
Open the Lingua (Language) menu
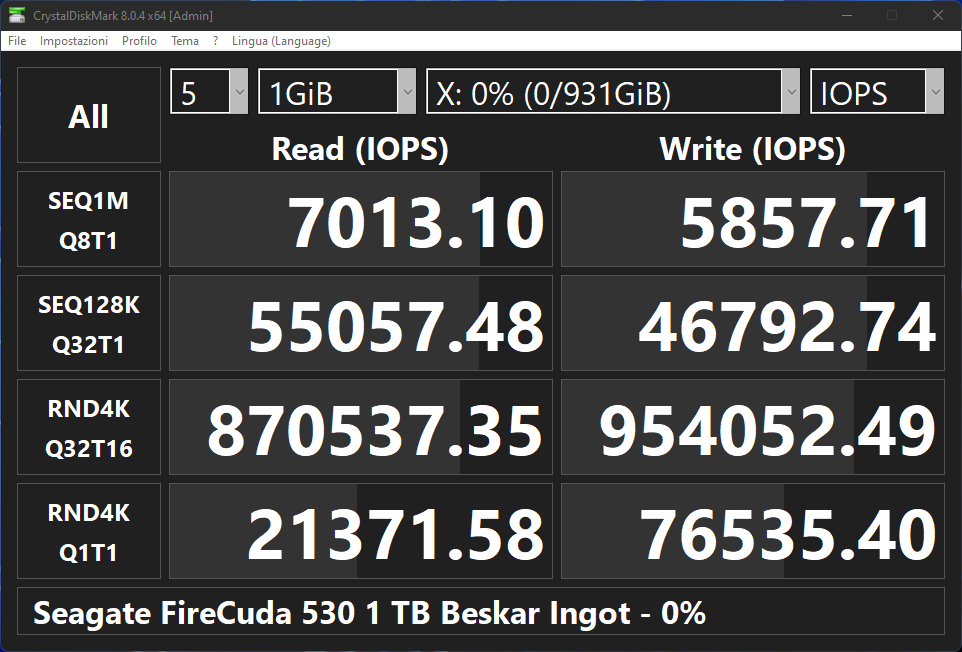(281, 41)
